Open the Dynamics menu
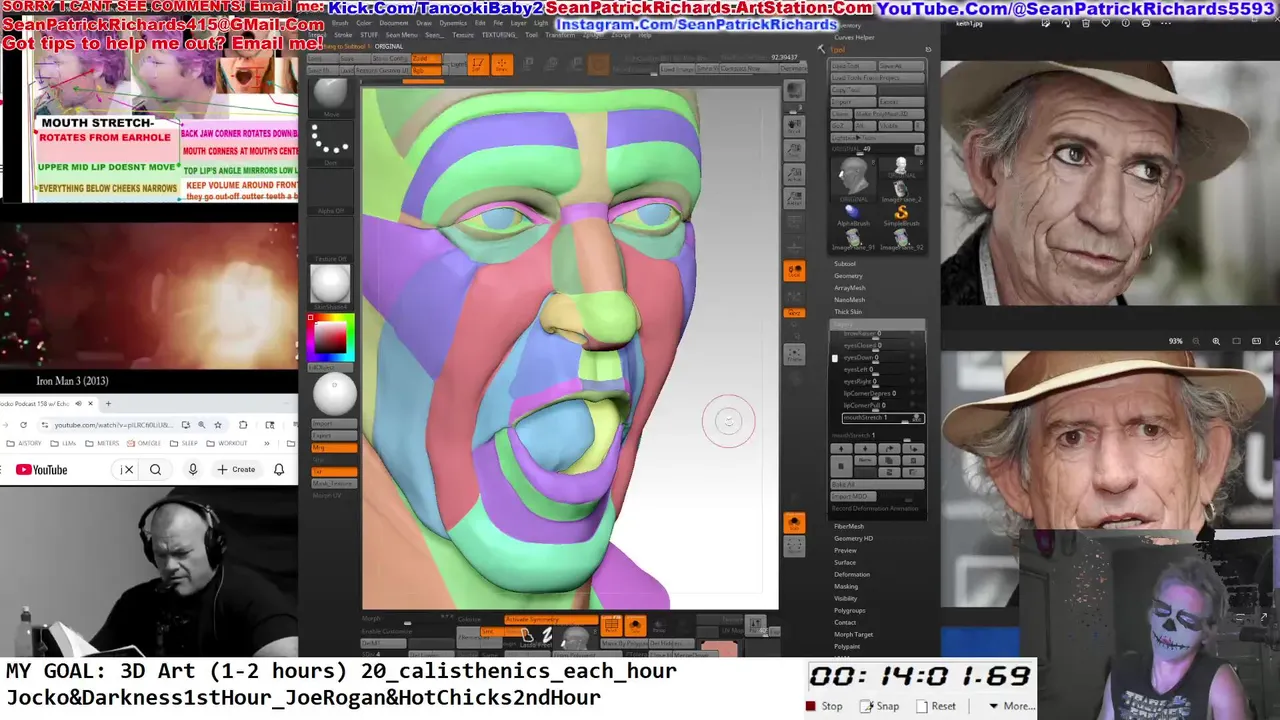 [453, 22]
